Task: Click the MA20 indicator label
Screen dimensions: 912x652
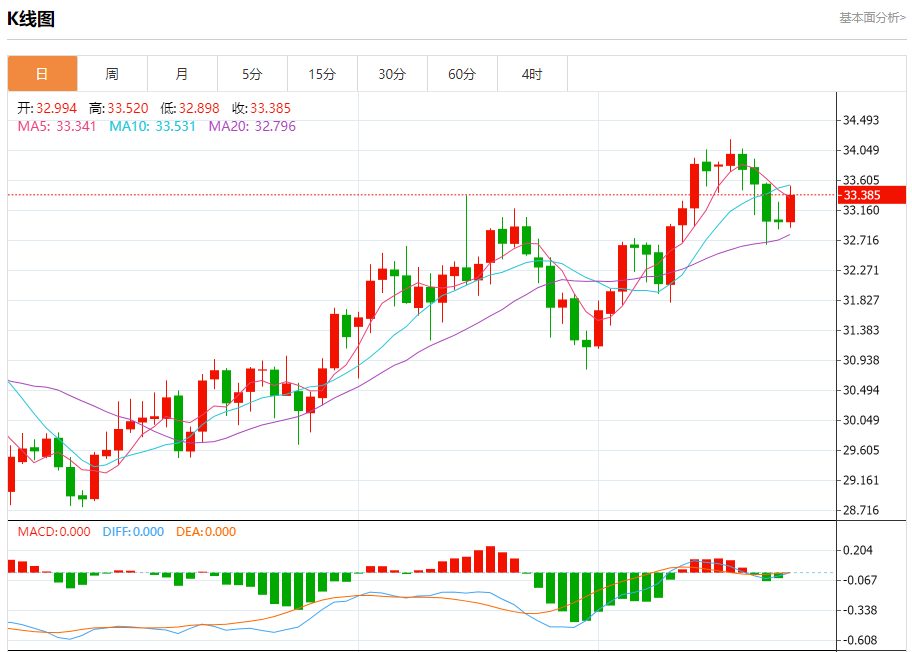Action: click(252, 126)
